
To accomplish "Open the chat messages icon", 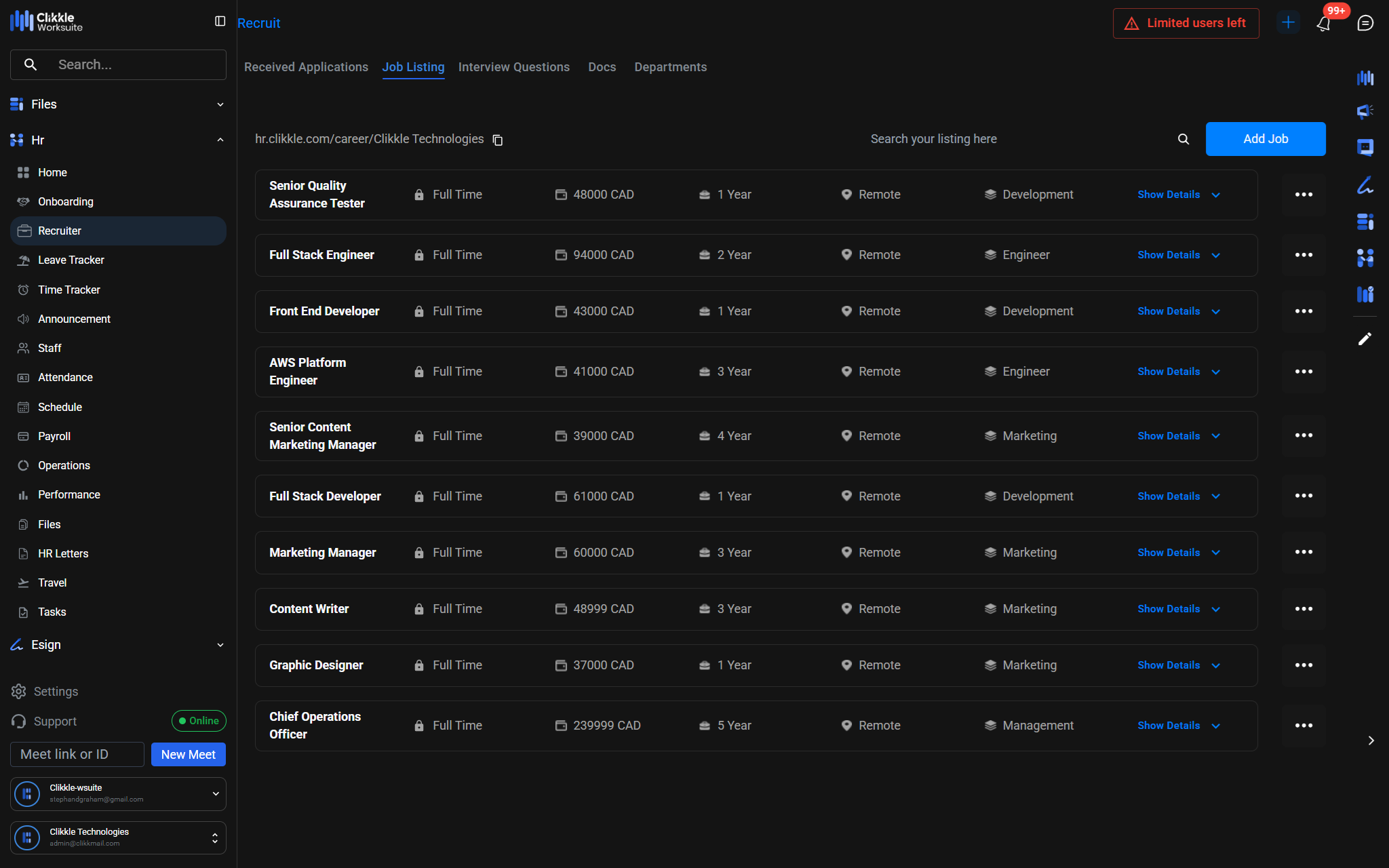I will pos(1365,23).
